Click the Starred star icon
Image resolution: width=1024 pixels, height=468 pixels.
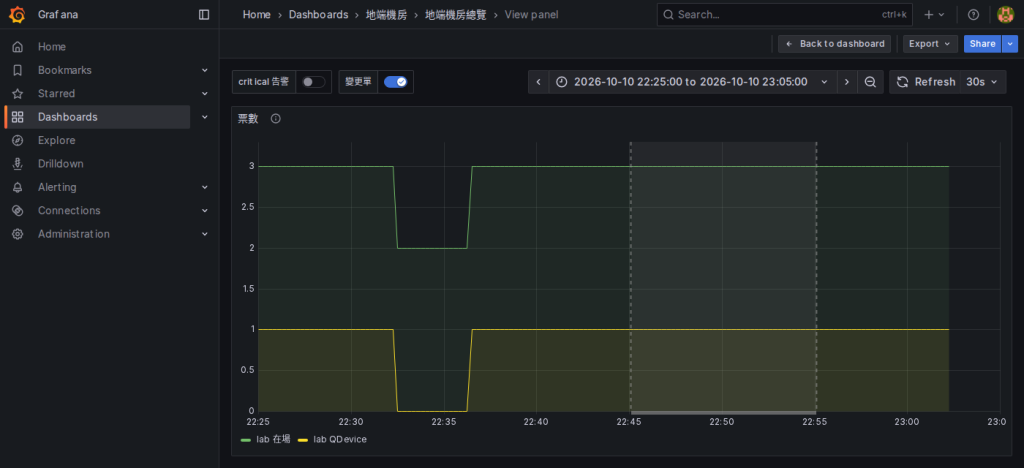18,94
